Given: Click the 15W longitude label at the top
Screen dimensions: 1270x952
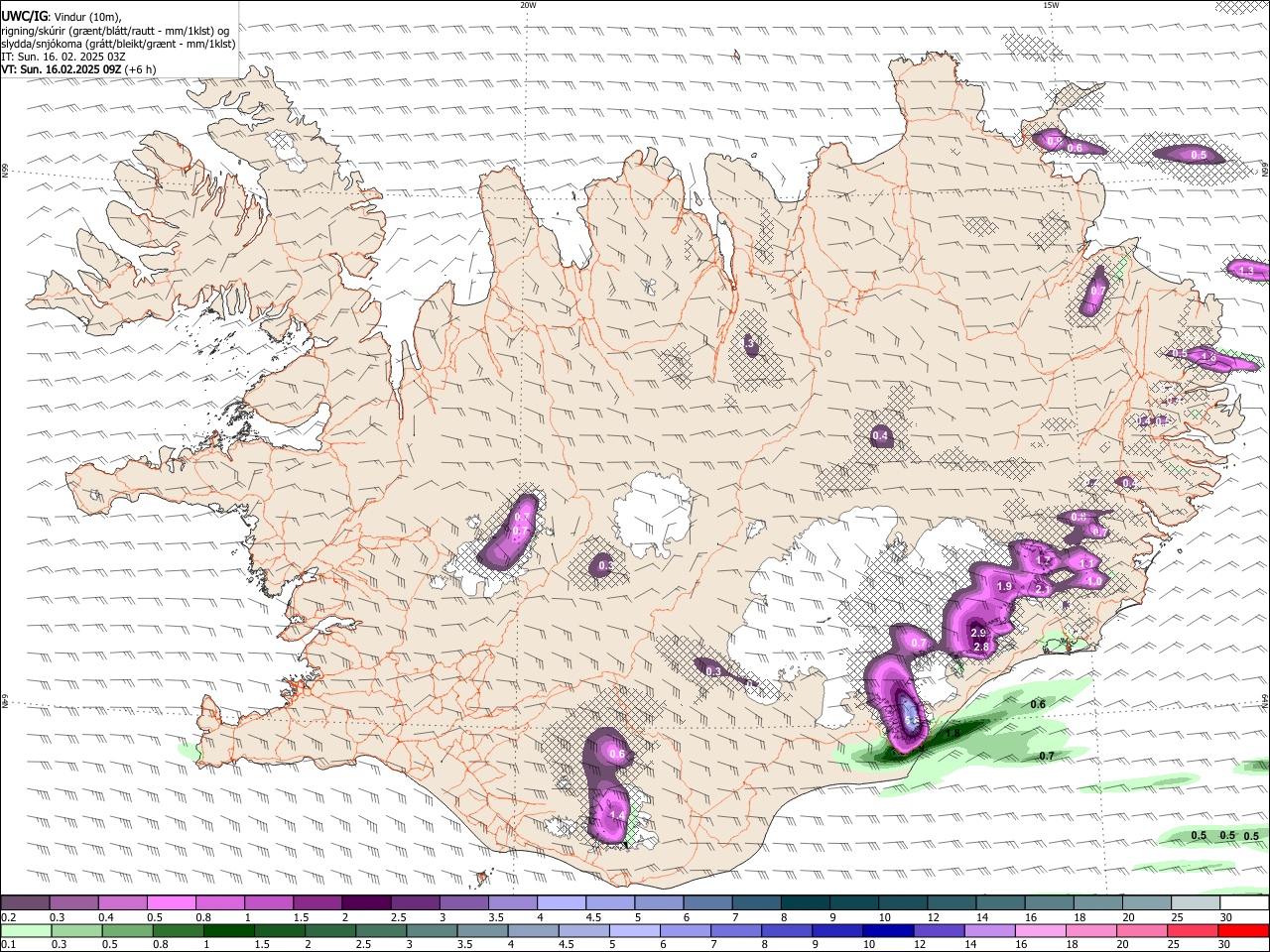Looking at the screenshot, I should (1051, 5).
